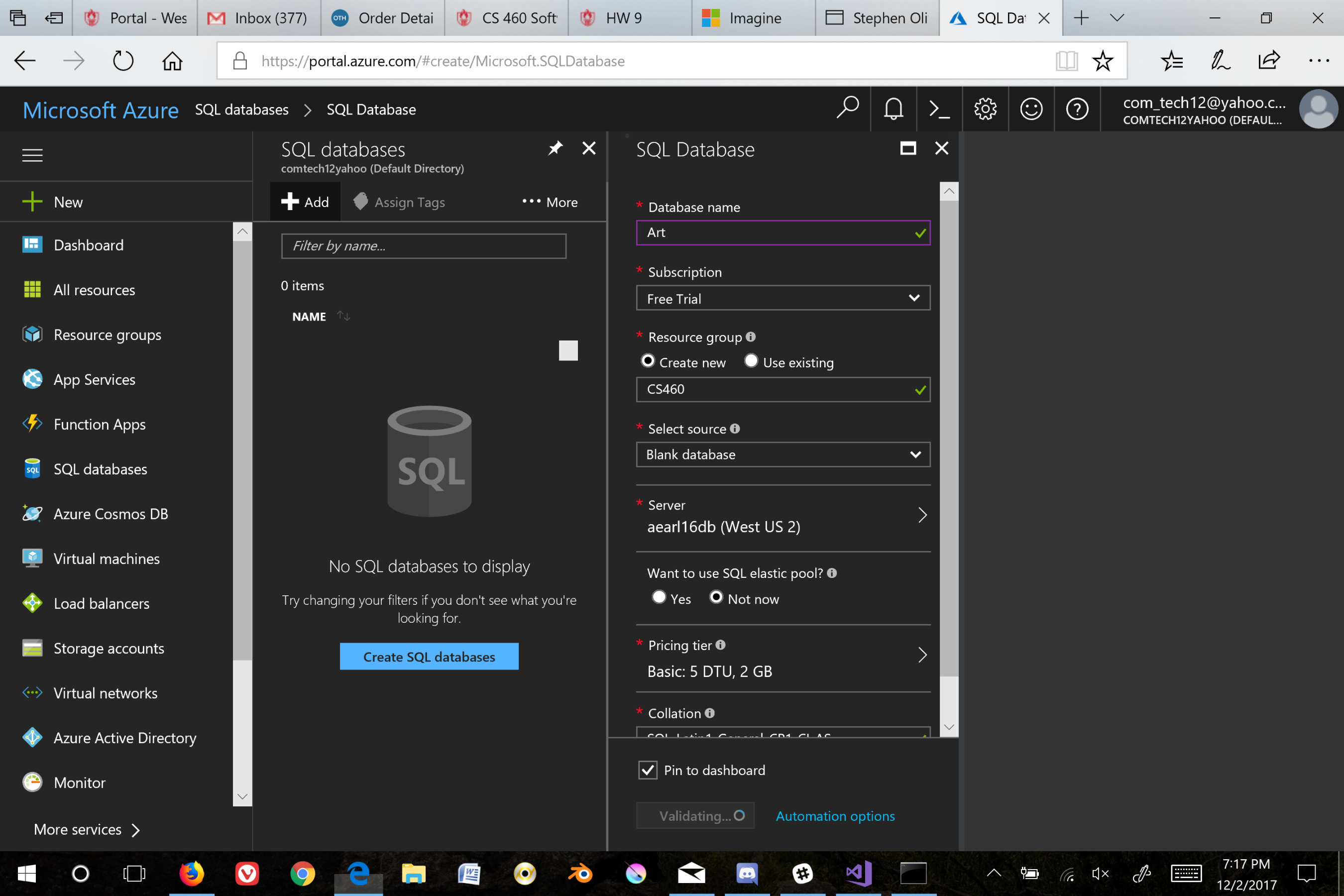Select Use existing resource group
Image resolution: width=1344 pixels, height=896 pixels.
[751, 360]
